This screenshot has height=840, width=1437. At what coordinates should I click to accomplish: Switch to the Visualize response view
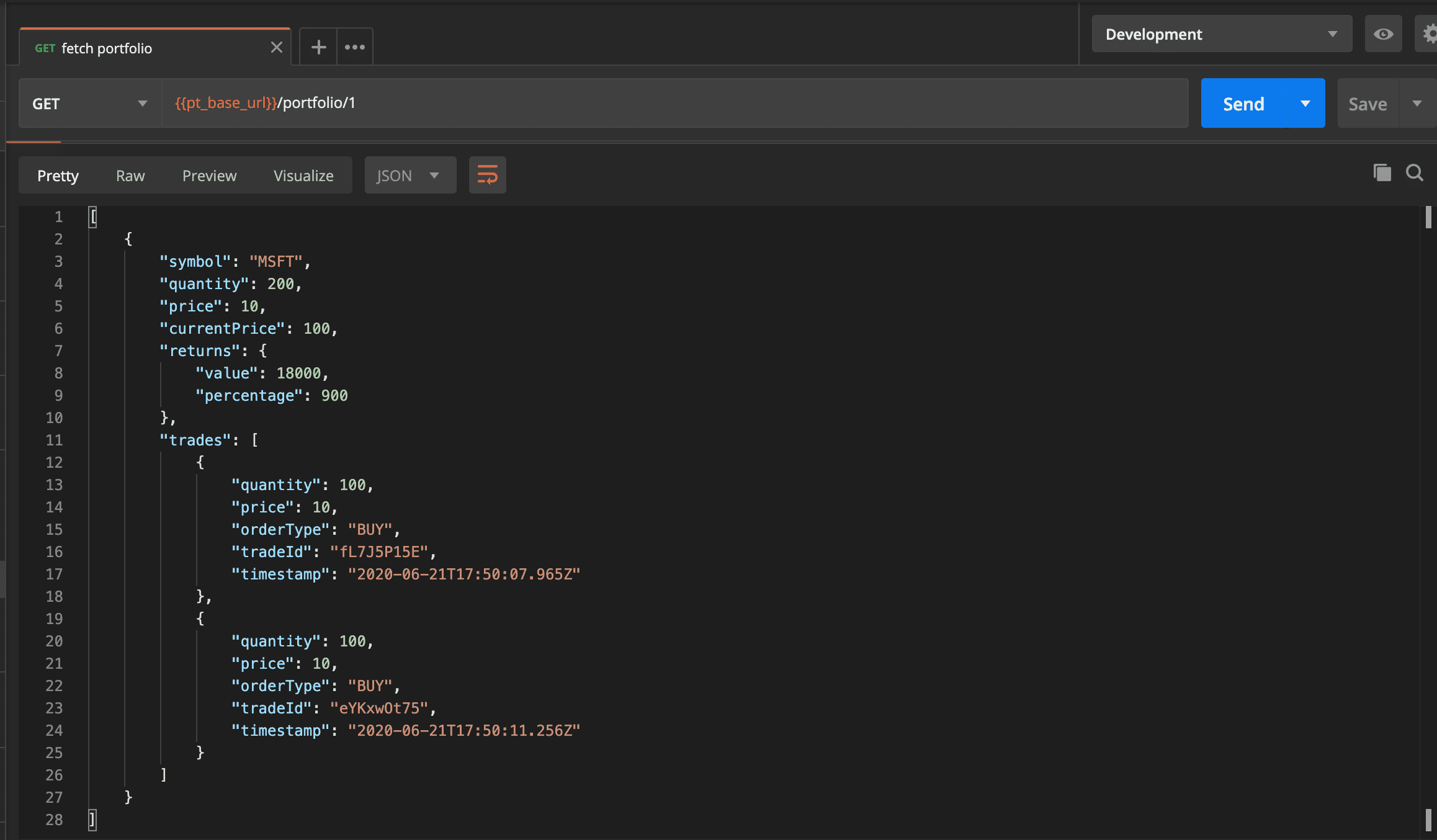[303, 176]
